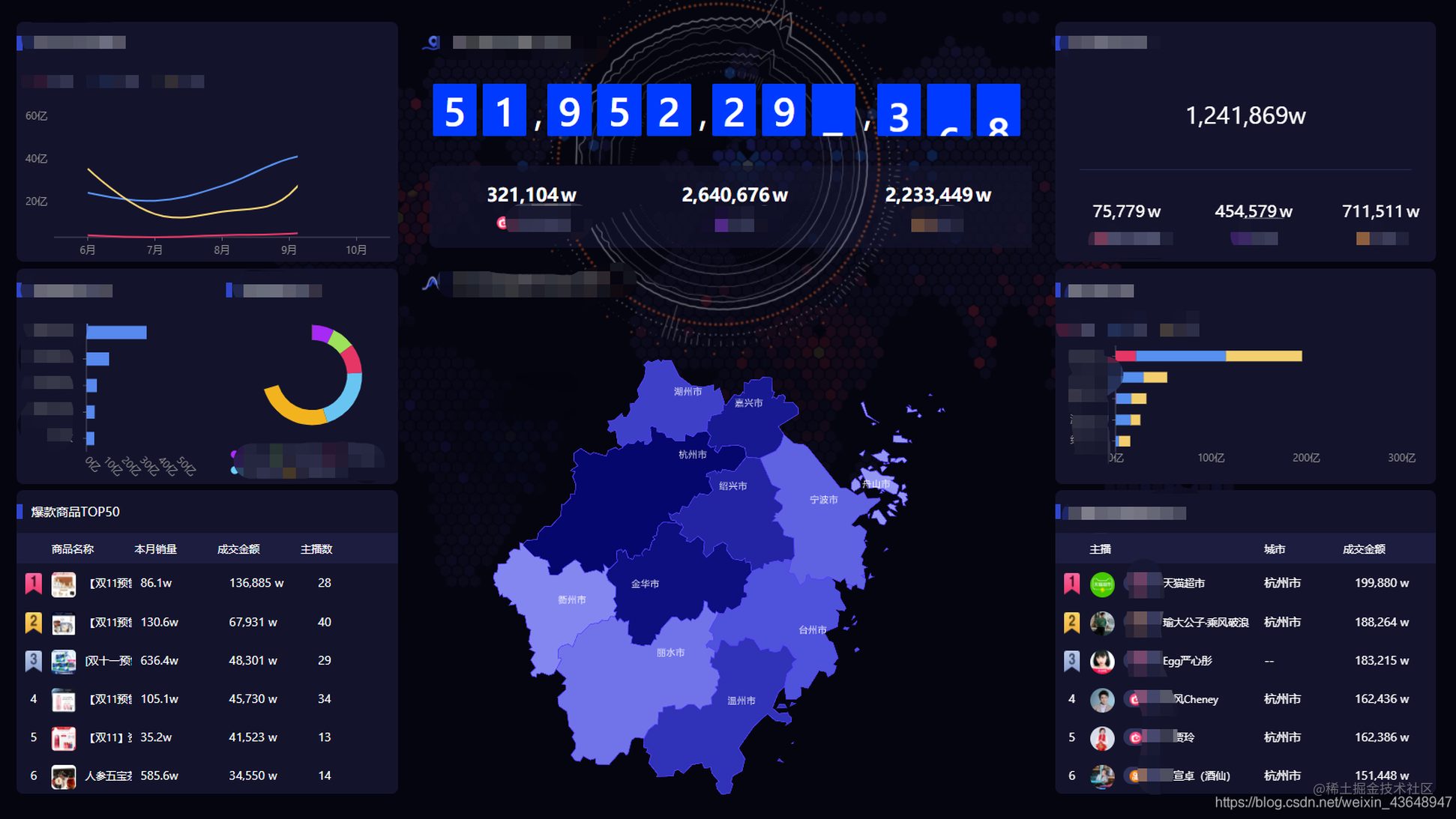
Task: Click the purple segment of the donut chart
Action: coord(322,333)
